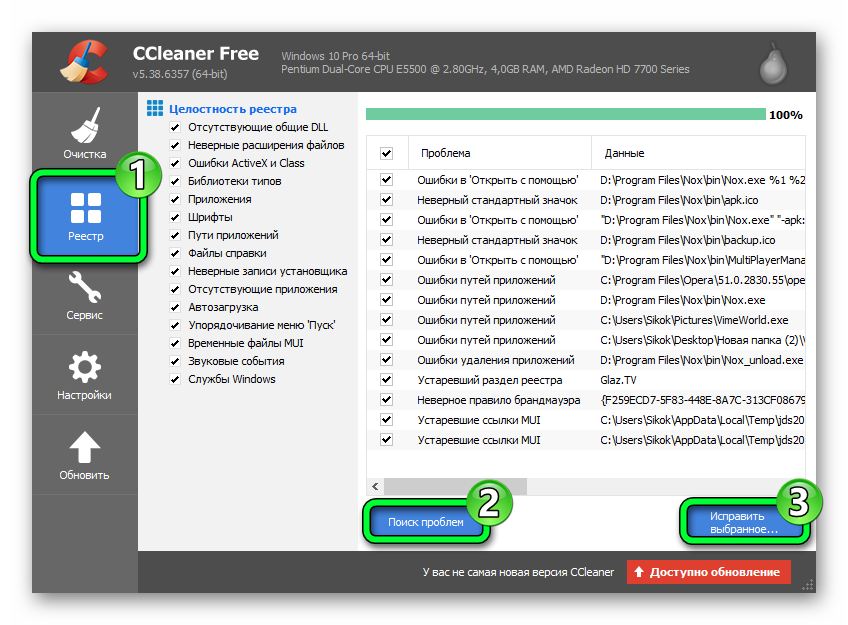The width and height of the screenshot is (848, 625).
Task: Click Поиск проблем button
Action: (x=426, y=522)
